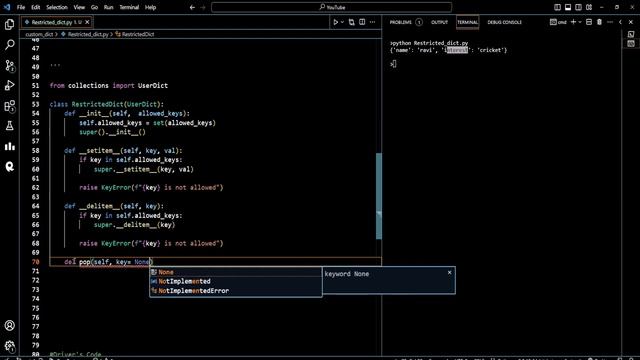Open the Run menu

point(109,7)
